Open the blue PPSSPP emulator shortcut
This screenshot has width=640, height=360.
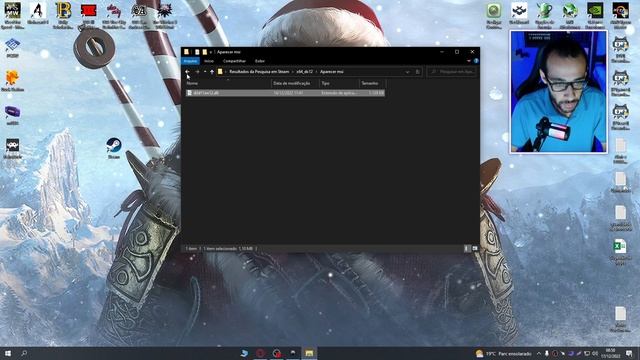click(x=13, y=47)
